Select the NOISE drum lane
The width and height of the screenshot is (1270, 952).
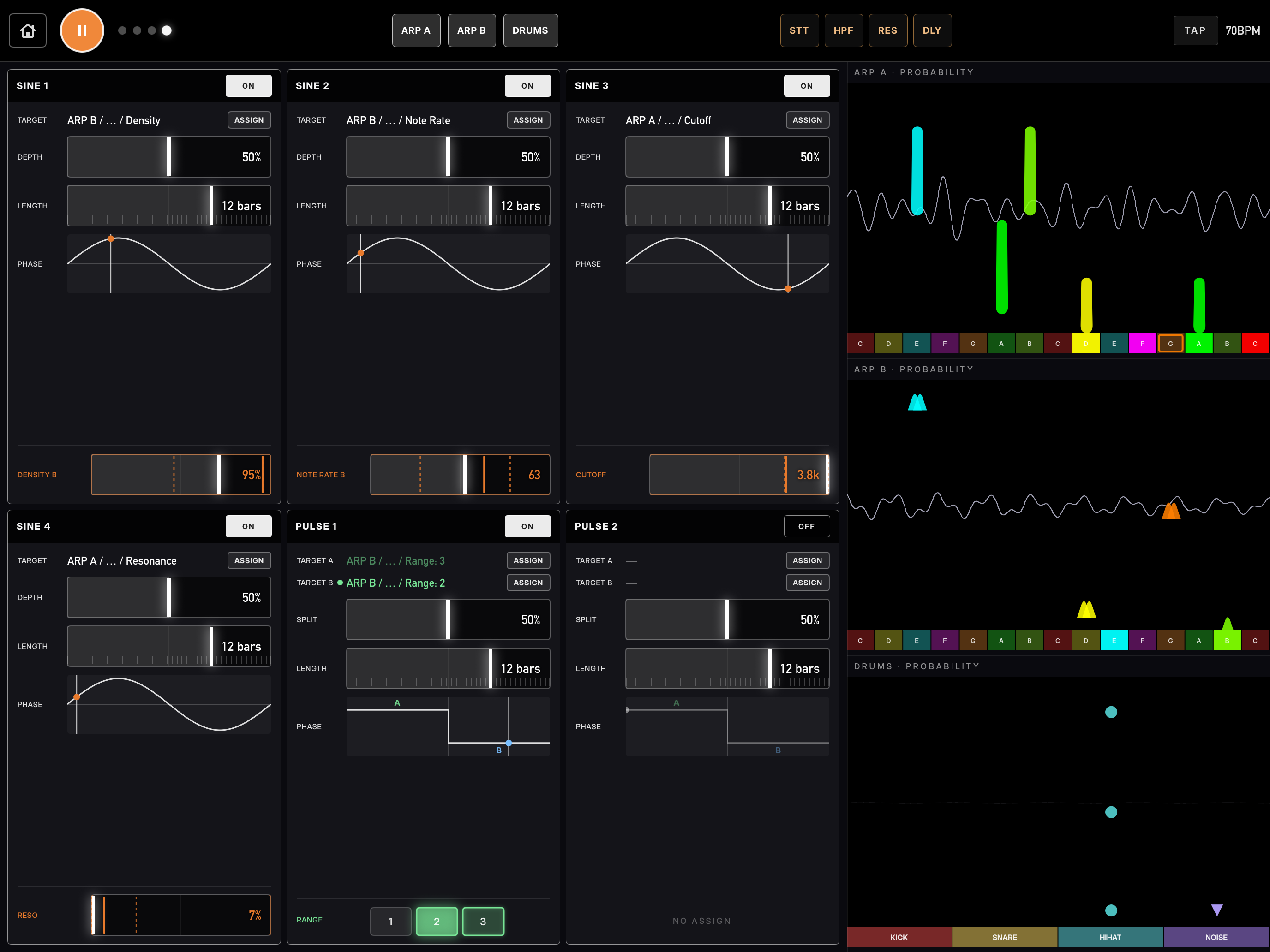(1216, 937)
